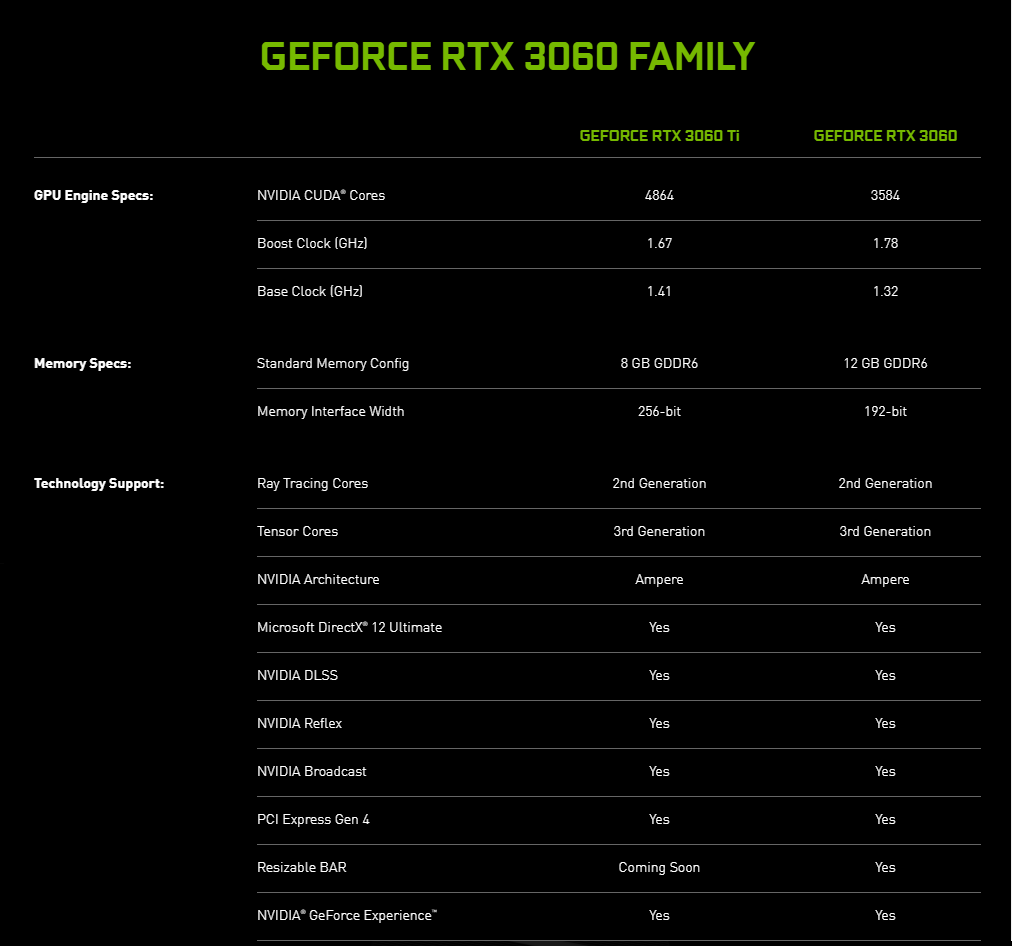Click the 8 GB GDDR6 memory value

tap(659, 364)
